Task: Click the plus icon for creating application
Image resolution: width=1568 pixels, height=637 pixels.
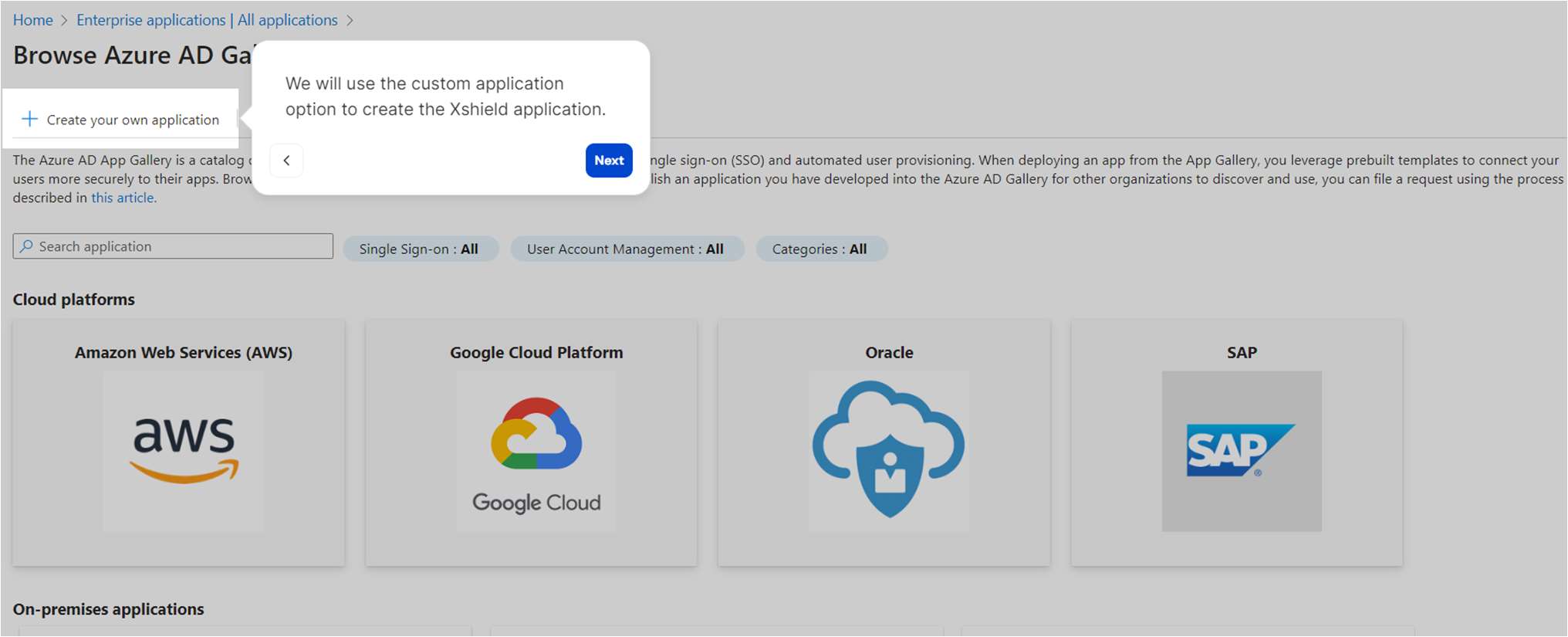Action: [29, 119]
